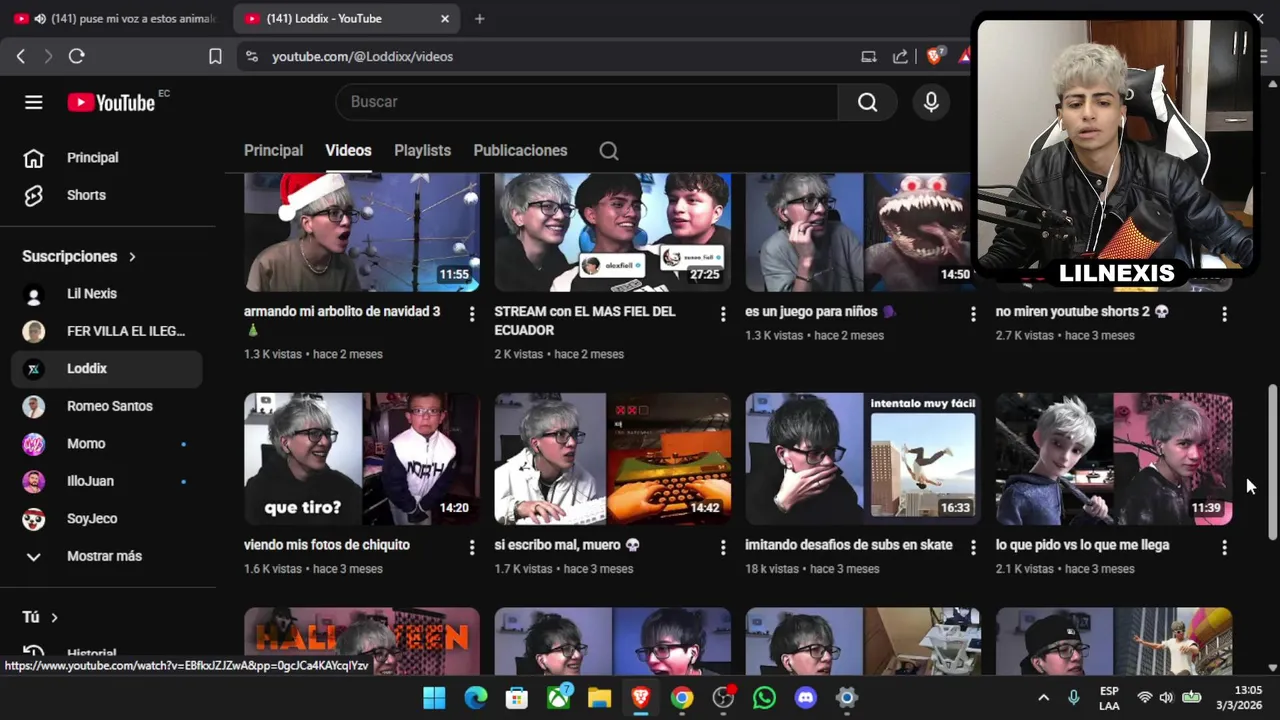Go to Principal in sidebar
Screen dimensions: 1280x720
[107, 158]
